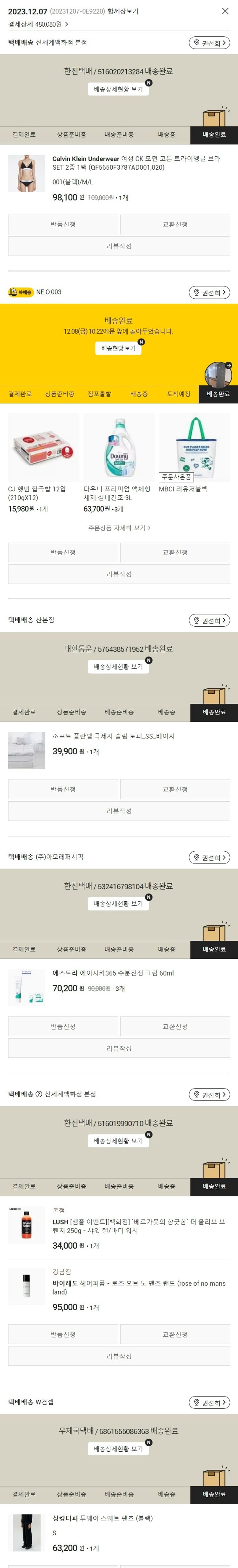Click the 쓱배송 yellow delivery badge icon

tap(21, 292)
